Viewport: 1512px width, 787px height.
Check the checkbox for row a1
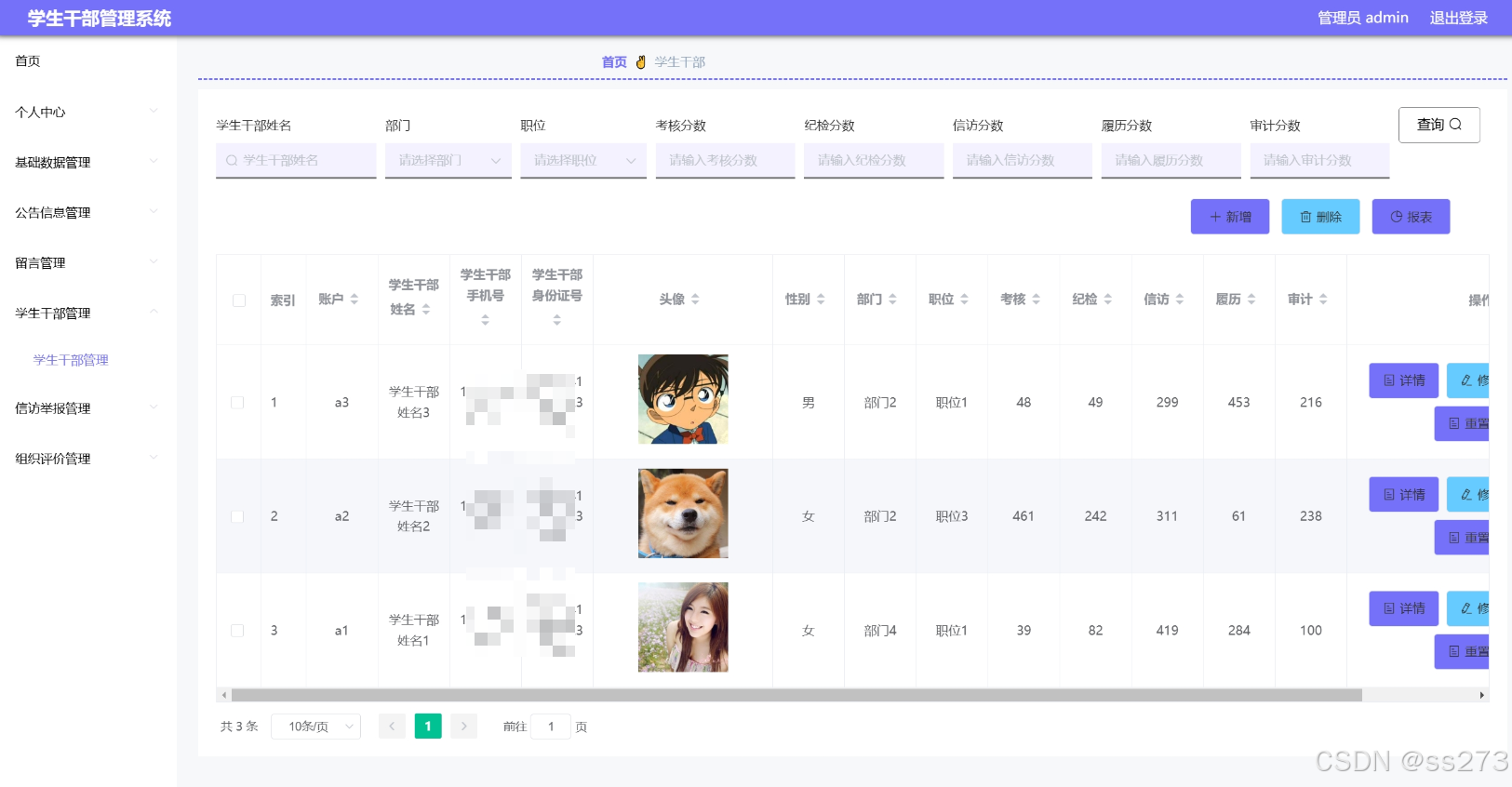pos(237,631)
